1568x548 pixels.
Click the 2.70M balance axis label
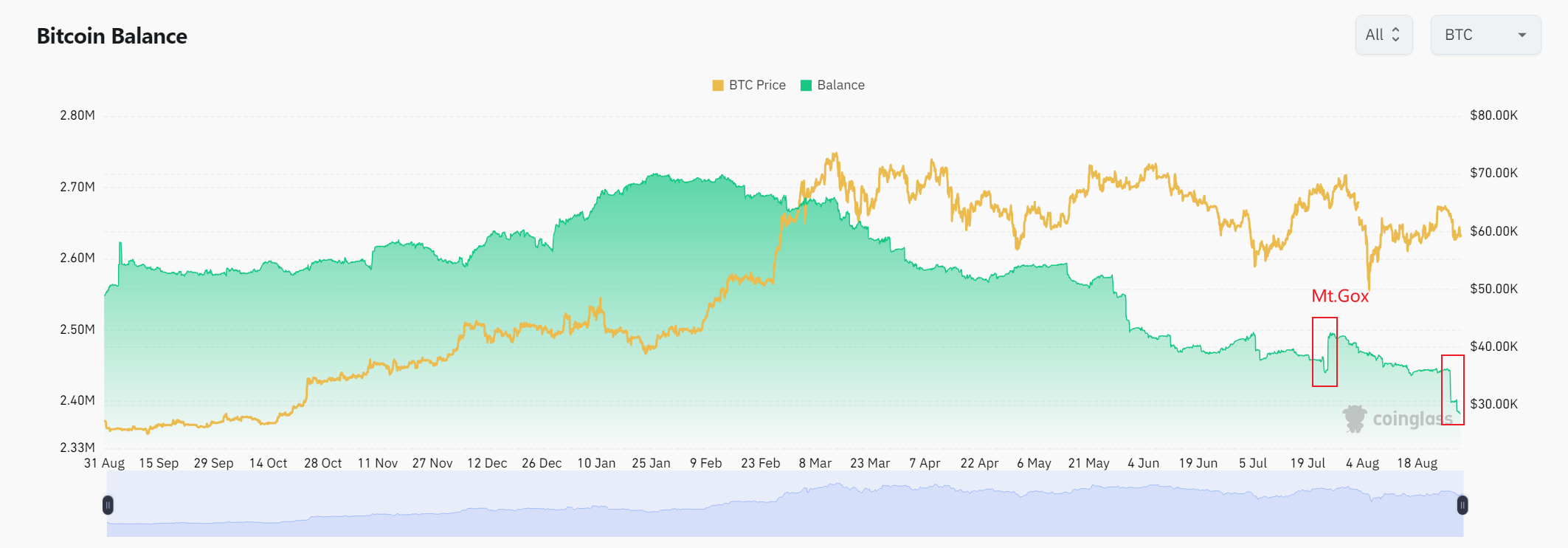point(77,187)
